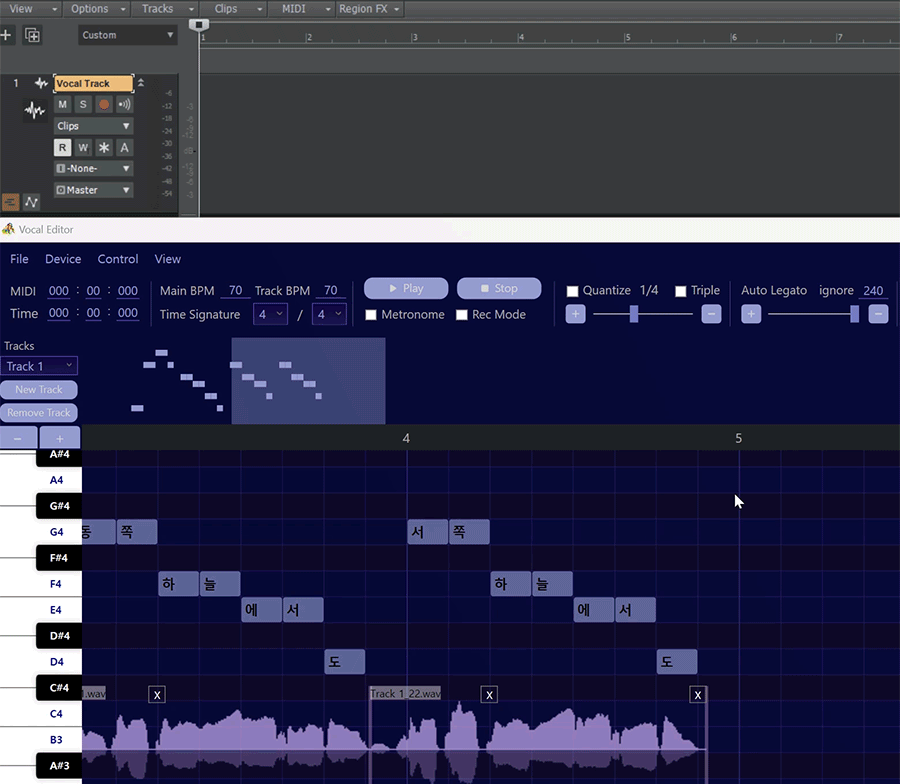
Task: Click the New Track button
Action: click(x=39, y=390)
